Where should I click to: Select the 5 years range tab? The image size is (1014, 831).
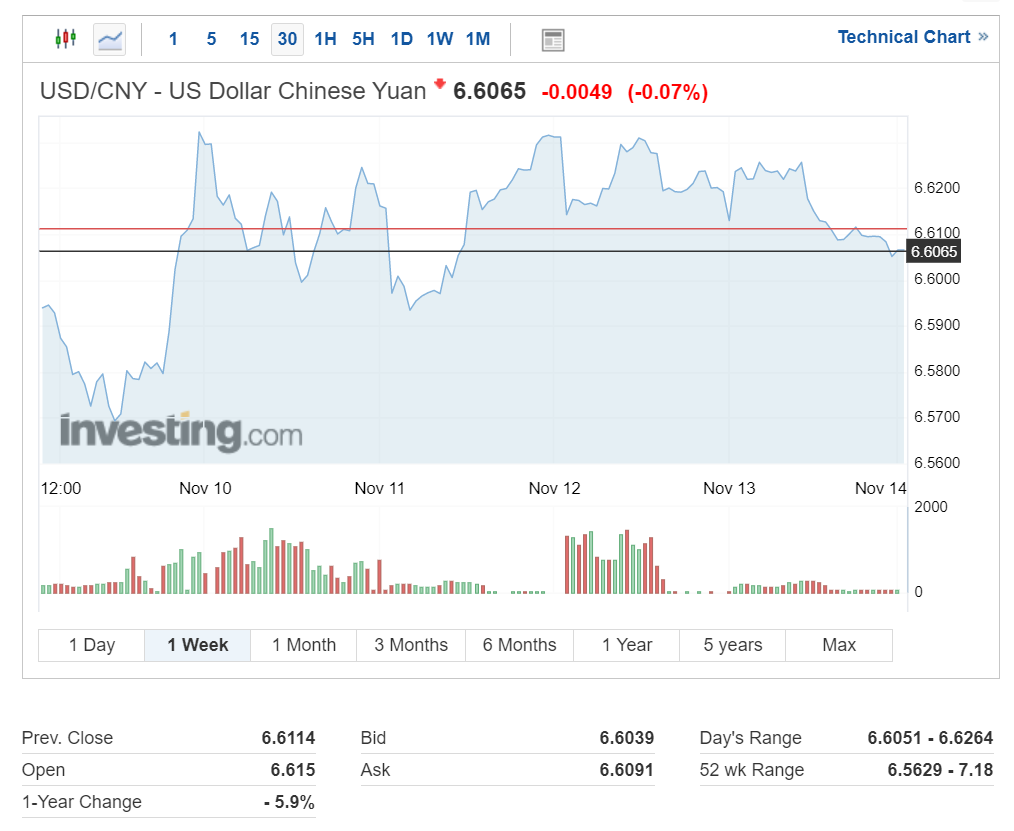pyautogui.click(x=733, y=645)
